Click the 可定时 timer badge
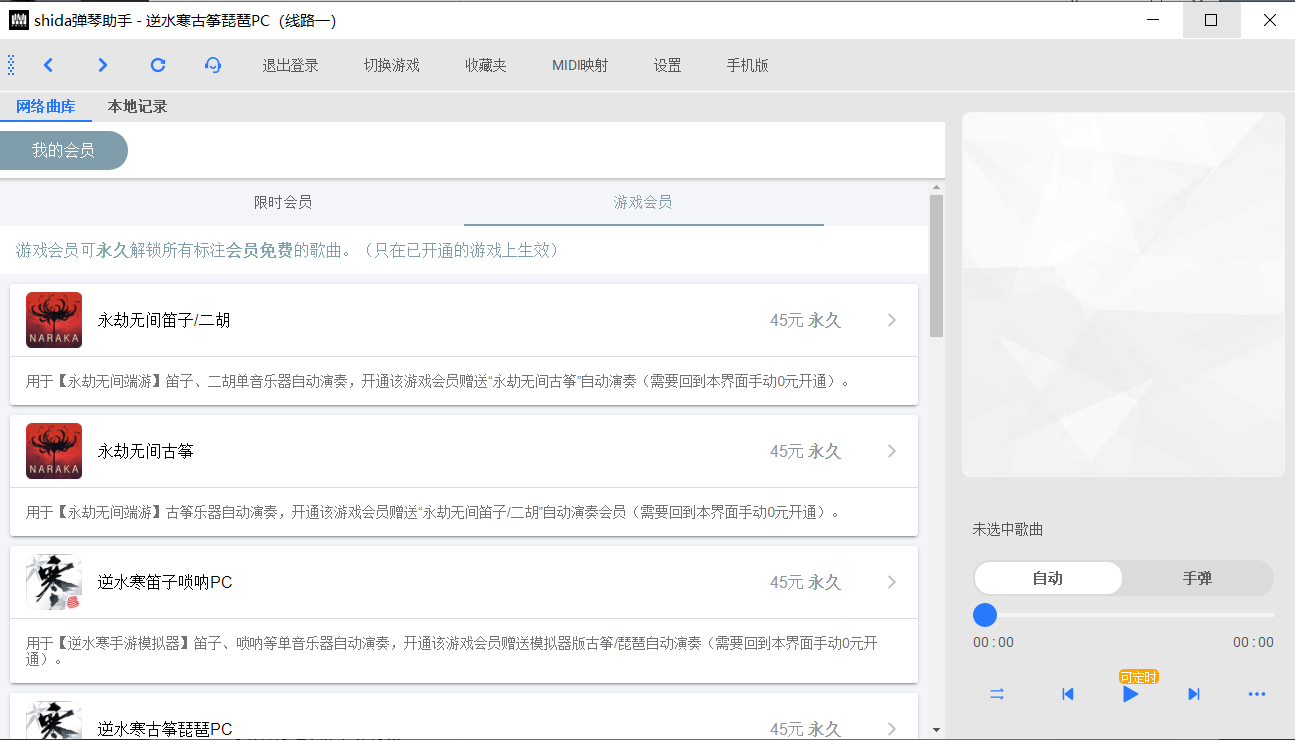This screenshot has height=740, width=1295. (x=1138, y=677)
